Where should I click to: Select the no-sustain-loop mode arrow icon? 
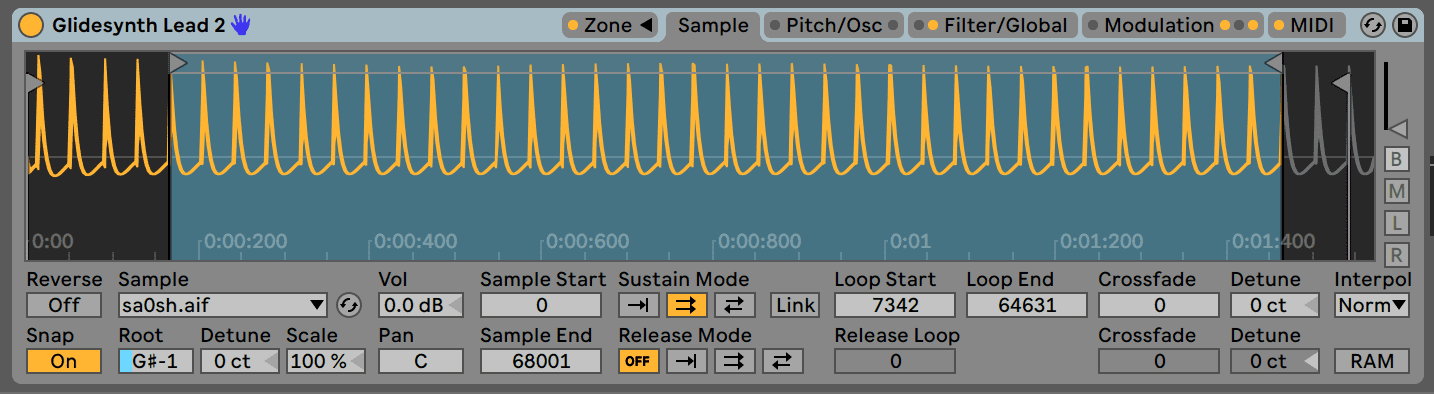(x=638, y=305)
